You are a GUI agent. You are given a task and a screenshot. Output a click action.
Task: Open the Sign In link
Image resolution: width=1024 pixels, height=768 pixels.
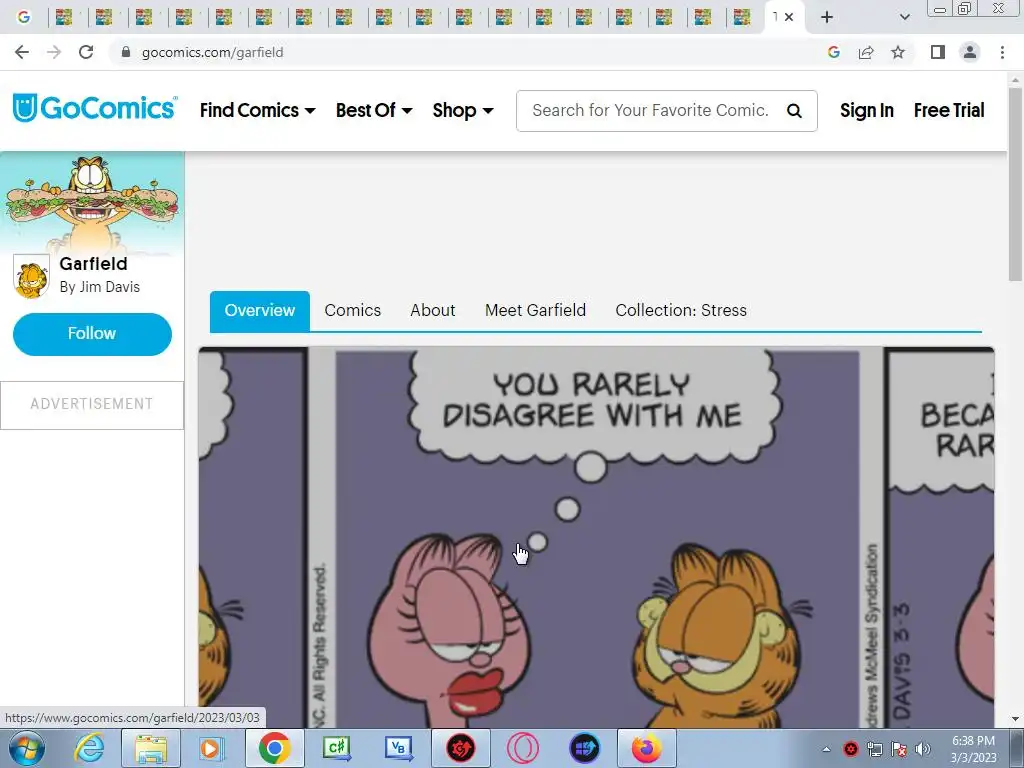[x=867, y=110]
